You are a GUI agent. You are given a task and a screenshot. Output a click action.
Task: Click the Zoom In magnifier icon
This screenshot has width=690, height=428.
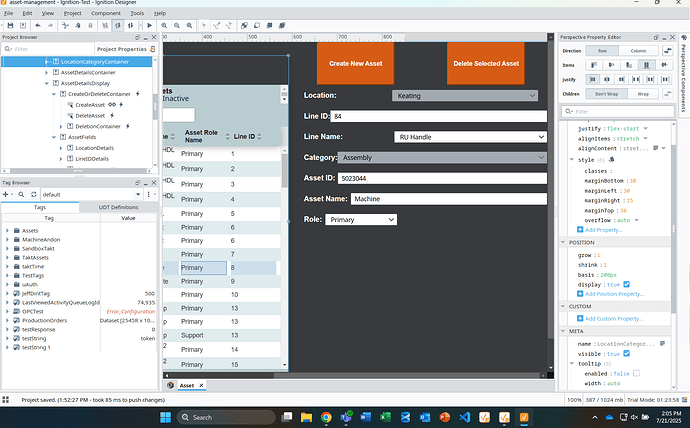164,26
